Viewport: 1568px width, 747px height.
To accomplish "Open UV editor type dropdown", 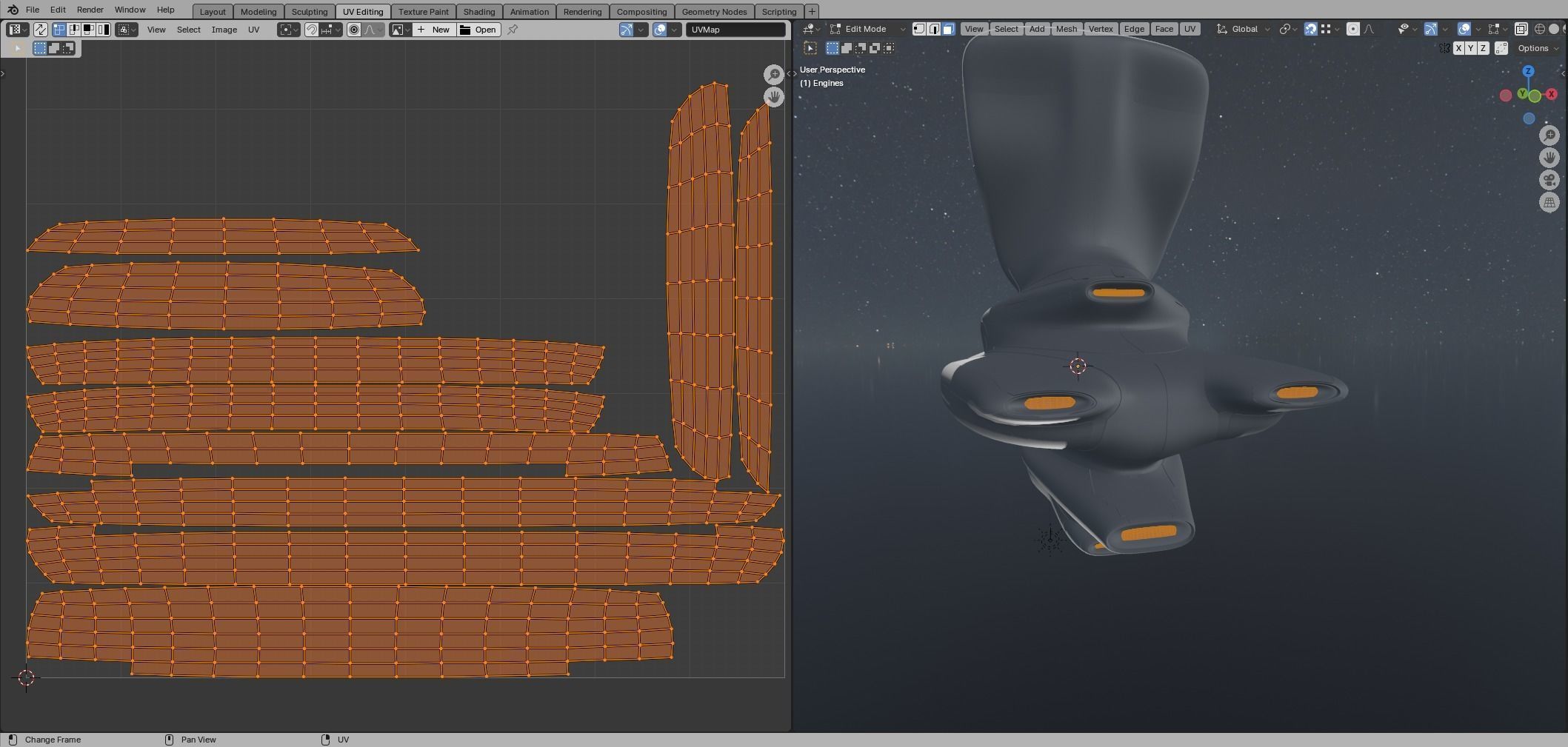I will click(x=18, y=30).
